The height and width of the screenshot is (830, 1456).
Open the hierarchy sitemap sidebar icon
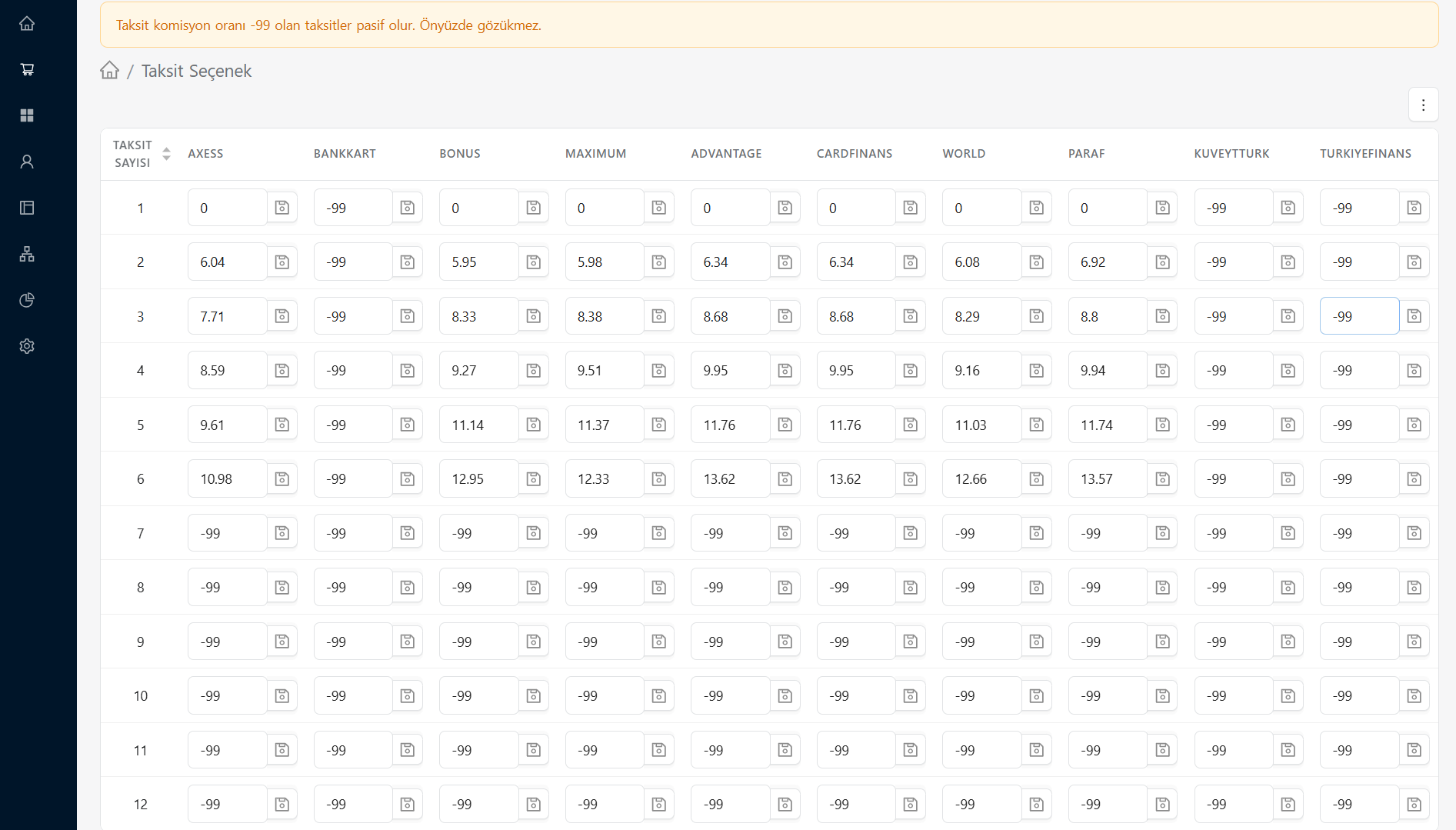pyautogui.click(x=27, y=254)
